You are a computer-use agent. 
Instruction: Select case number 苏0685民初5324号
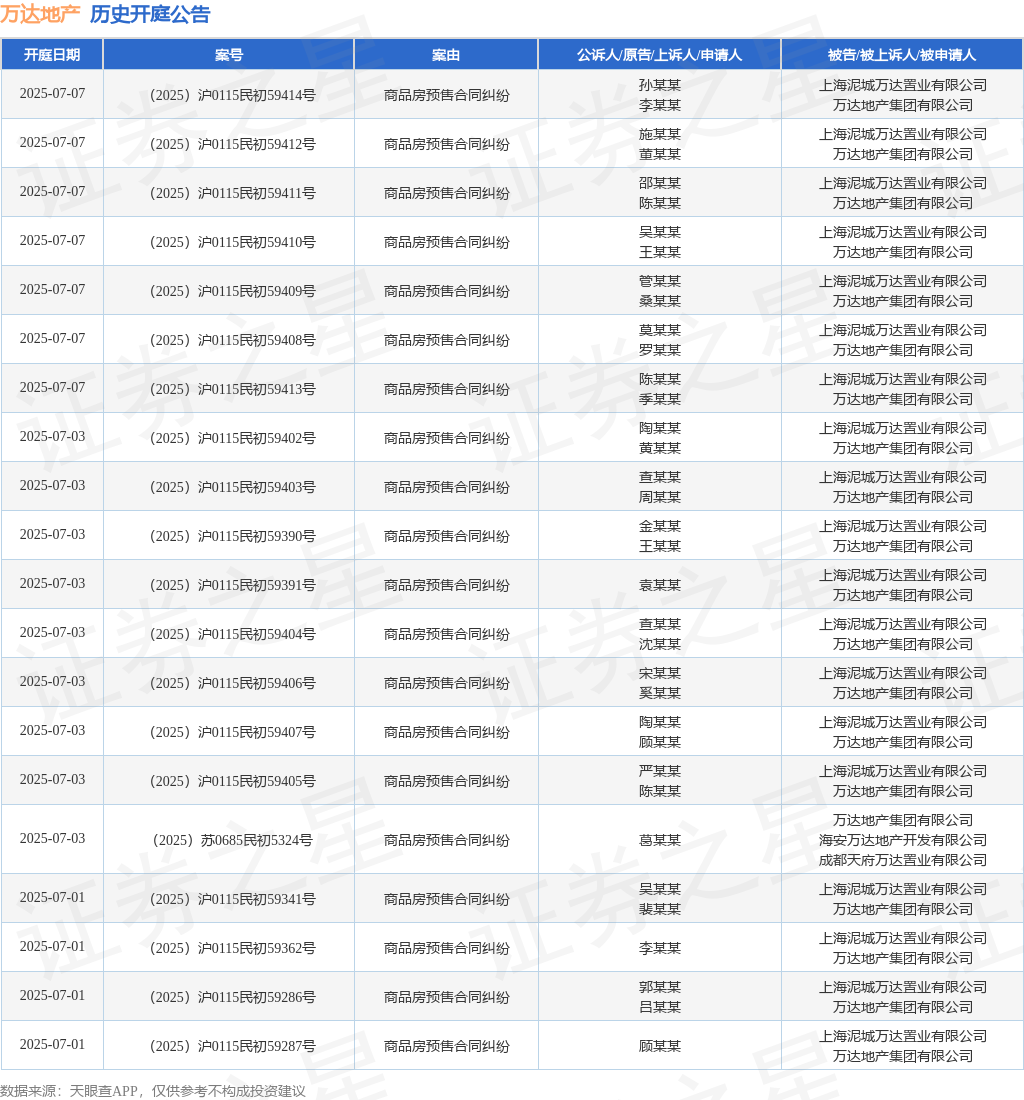point(232,840)
